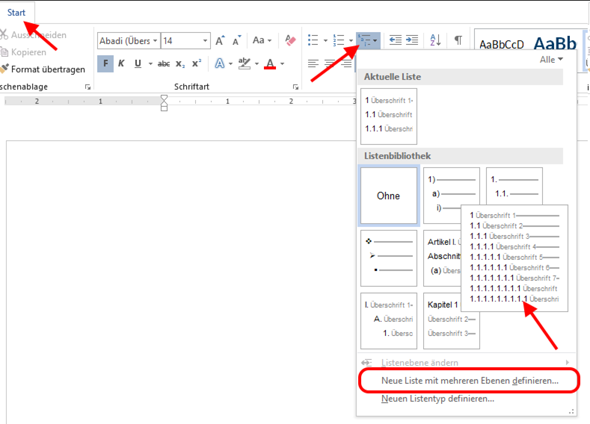
Task: Apply the text highlight color pen
Action: [245, 64]
